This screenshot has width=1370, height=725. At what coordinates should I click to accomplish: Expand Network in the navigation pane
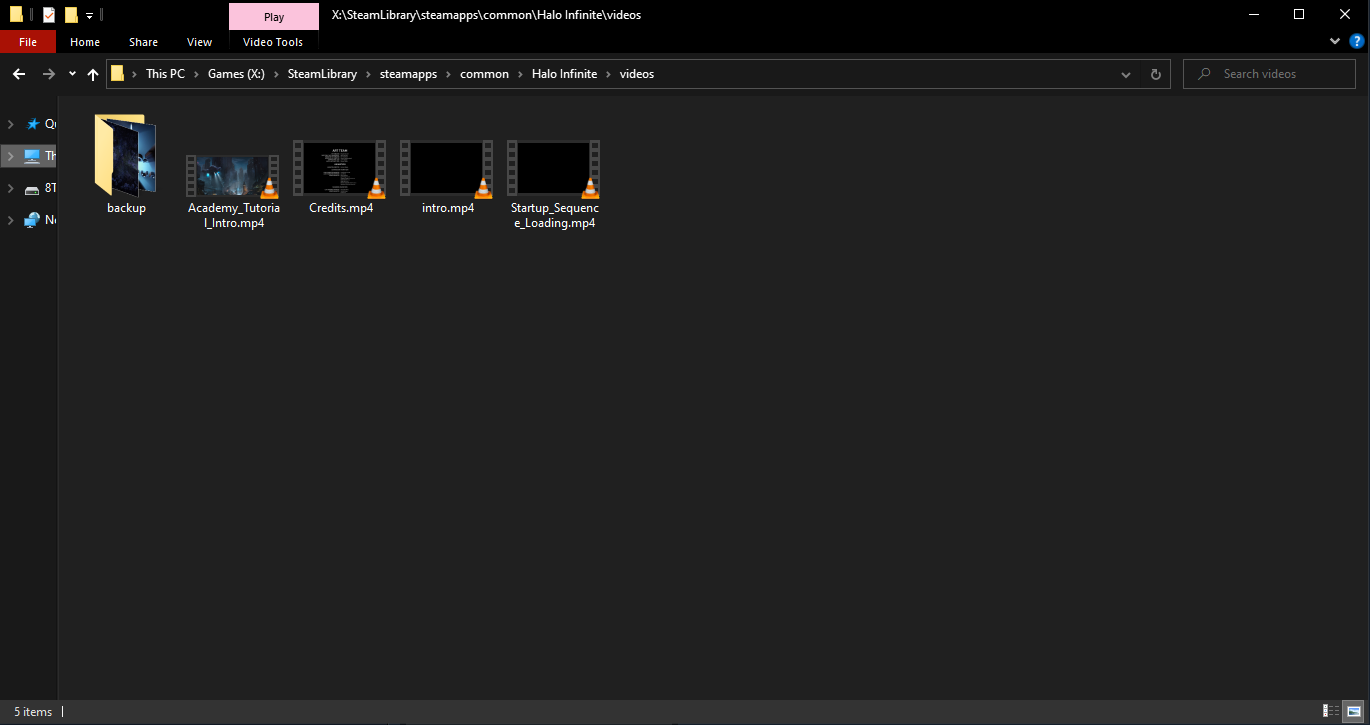coord(11,220)
